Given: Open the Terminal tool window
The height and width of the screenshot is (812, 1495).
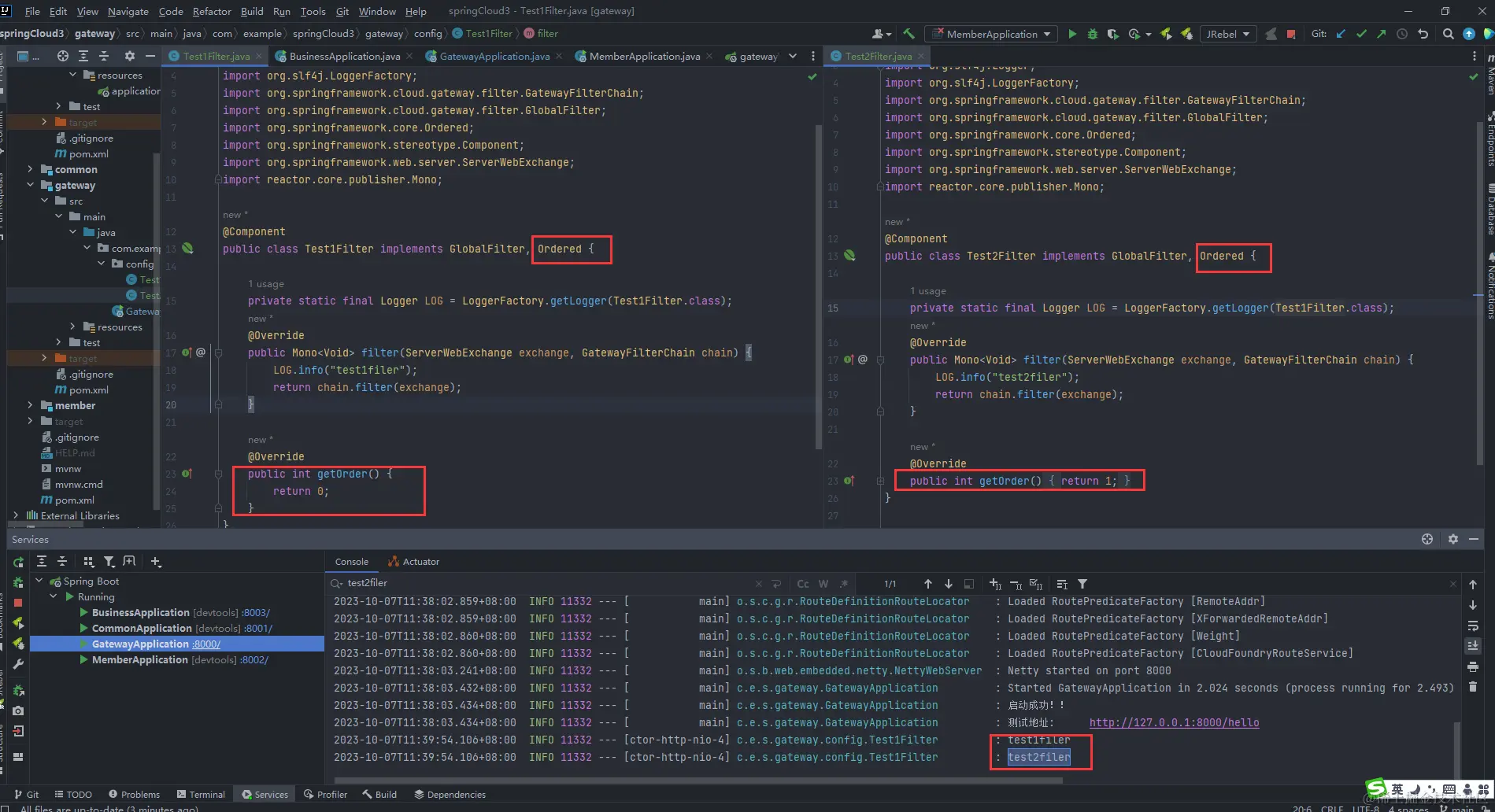Looking at the screenshot, I should click(x=201, y=794).
